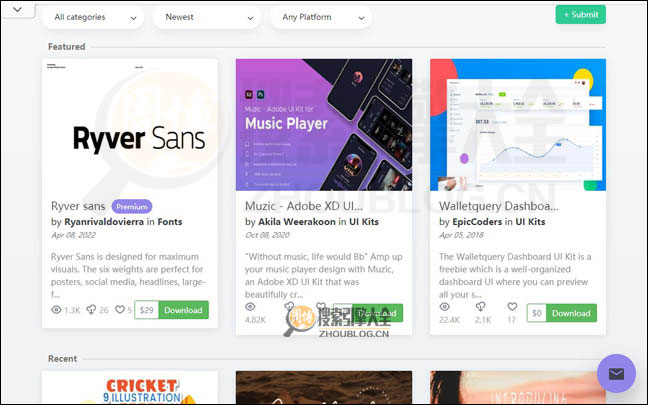The image size is (648, 405).
Task: Click the Apr 08, 2022 date text
Action: coord(73,235)
